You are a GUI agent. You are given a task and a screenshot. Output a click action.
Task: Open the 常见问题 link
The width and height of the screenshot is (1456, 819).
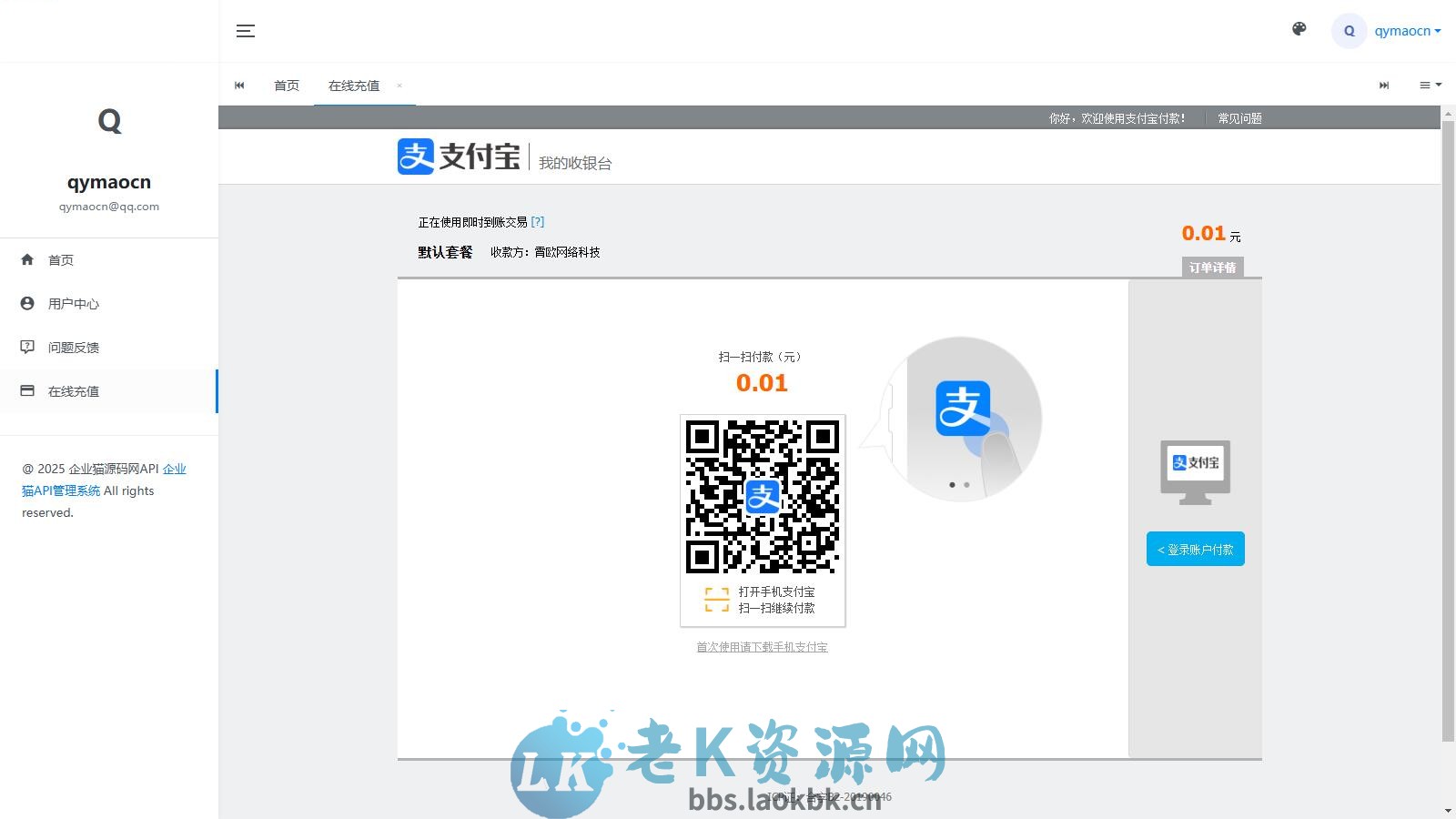click(1239, 117)
